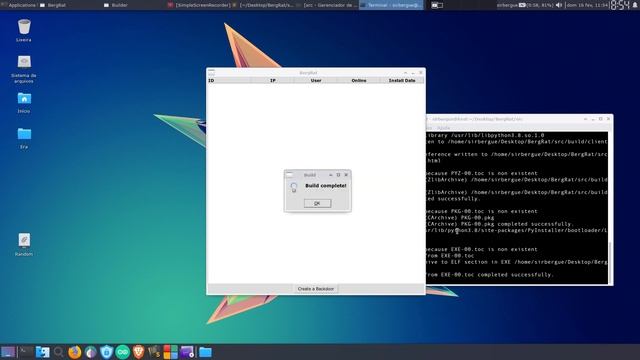Open the Sistema de arquivos desktop icon

pyautogui.click(x=24, y=69)
